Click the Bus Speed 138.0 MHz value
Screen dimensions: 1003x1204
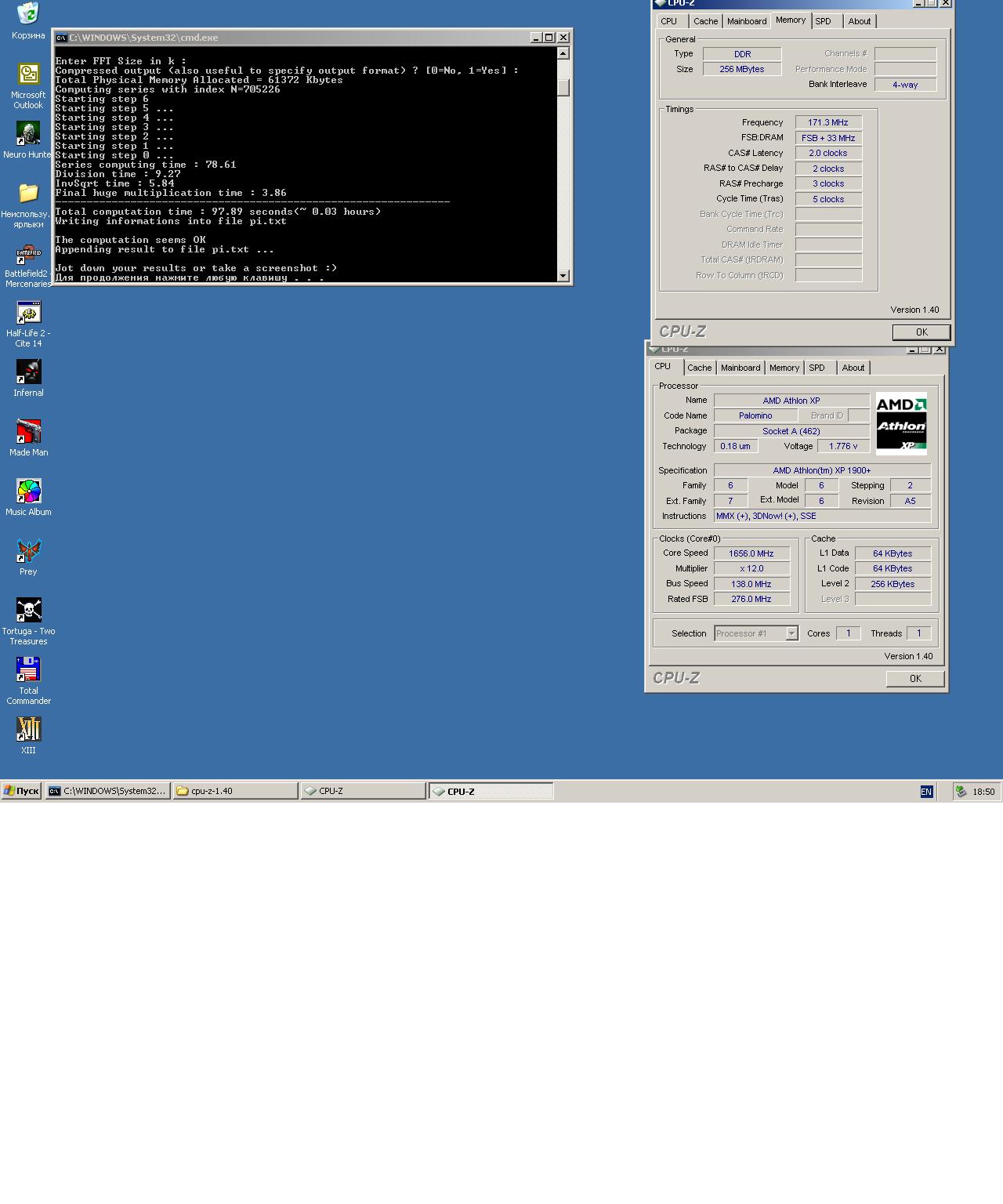click(x=751, y=584)
